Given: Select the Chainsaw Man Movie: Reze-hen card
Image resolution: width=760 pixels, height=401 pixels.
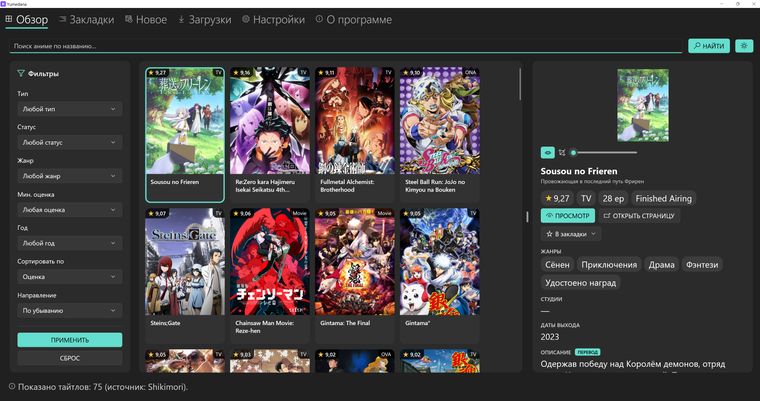Looking at the screenshot, I should (269, 275).
